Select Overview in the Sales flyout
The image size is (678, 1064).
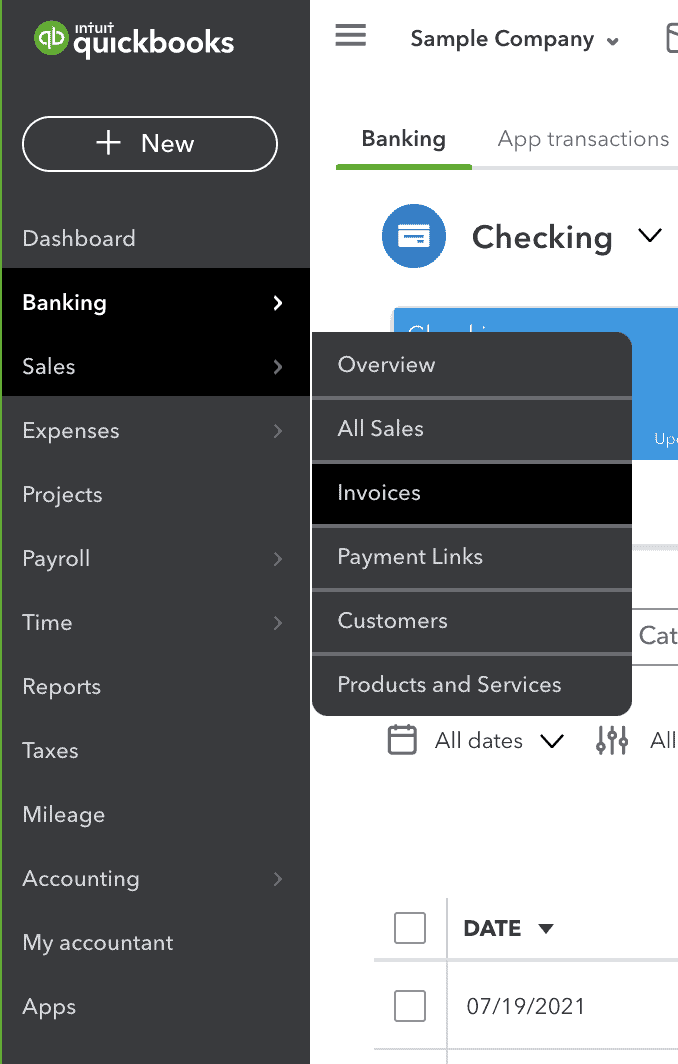472,364
